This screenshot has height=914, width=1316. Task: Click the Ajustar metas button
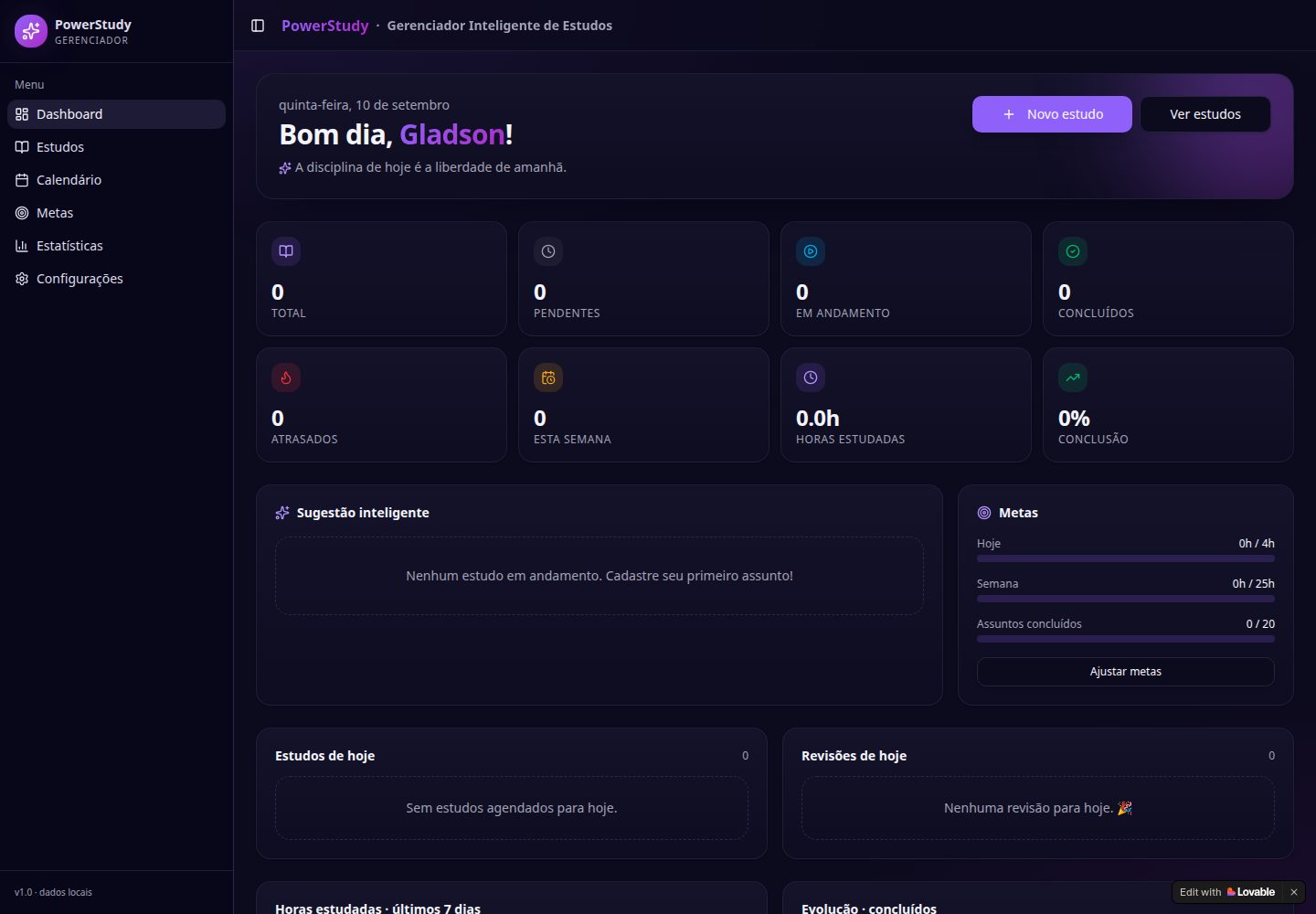[1126, 672]
